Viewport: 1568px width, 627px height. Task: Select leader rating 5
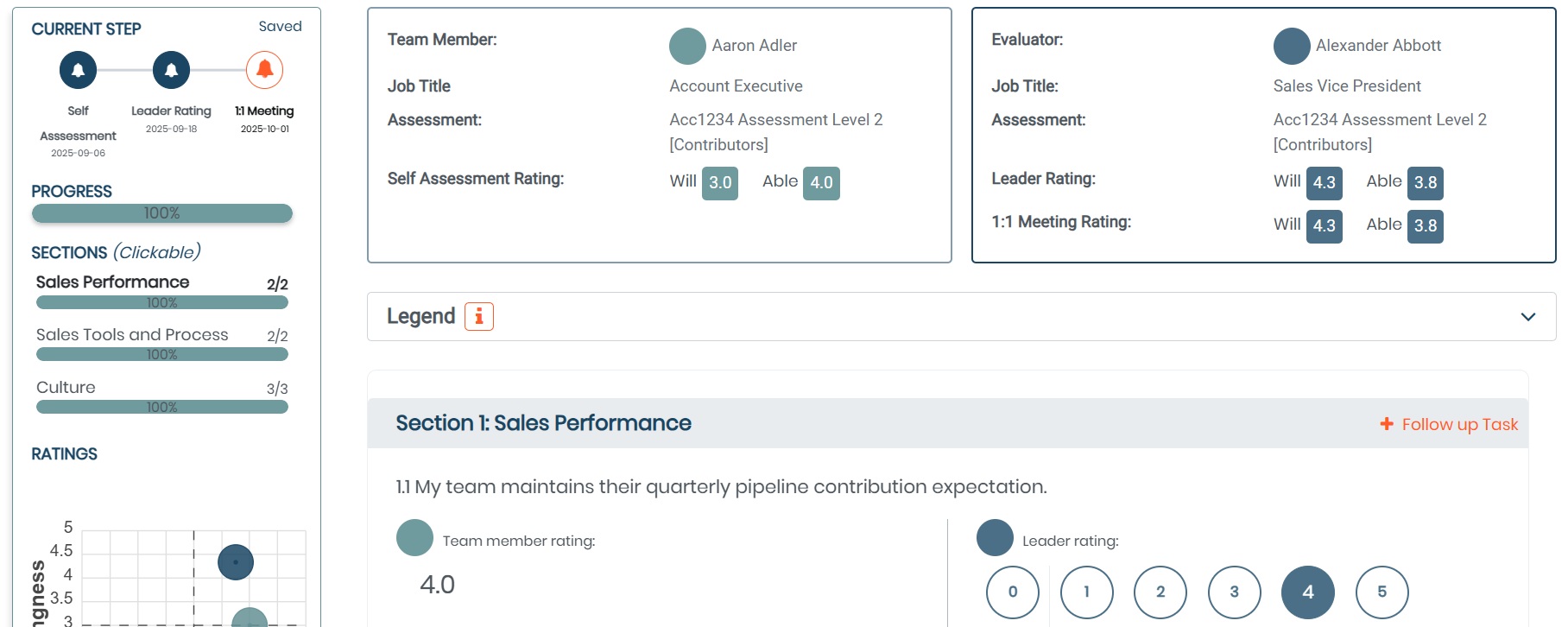tap(1382, 592)
